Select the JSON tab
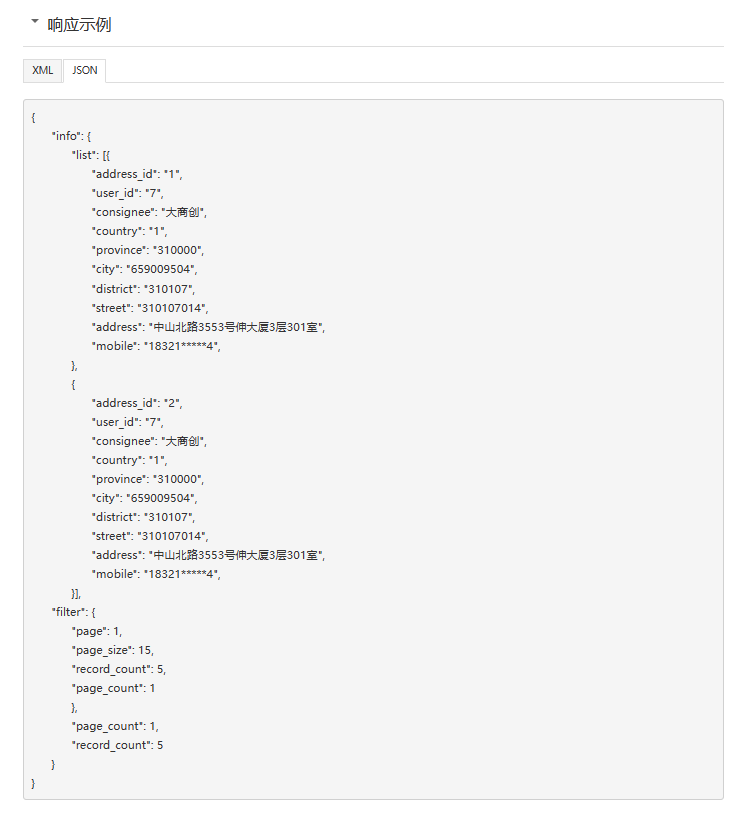Viewport: 752px width, 823px height. (84, 70)
